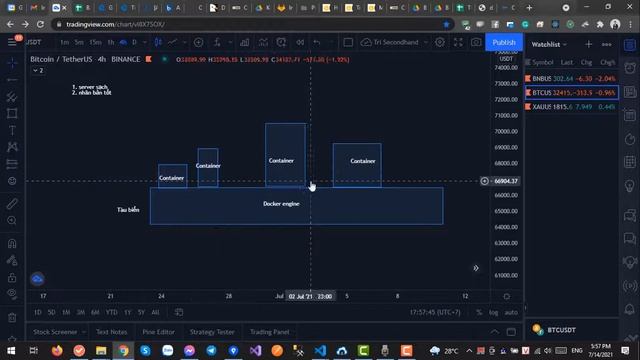Viewport: 640px width, 360px height.
Task: Select the zoom in tool
Action: [12, 220]
